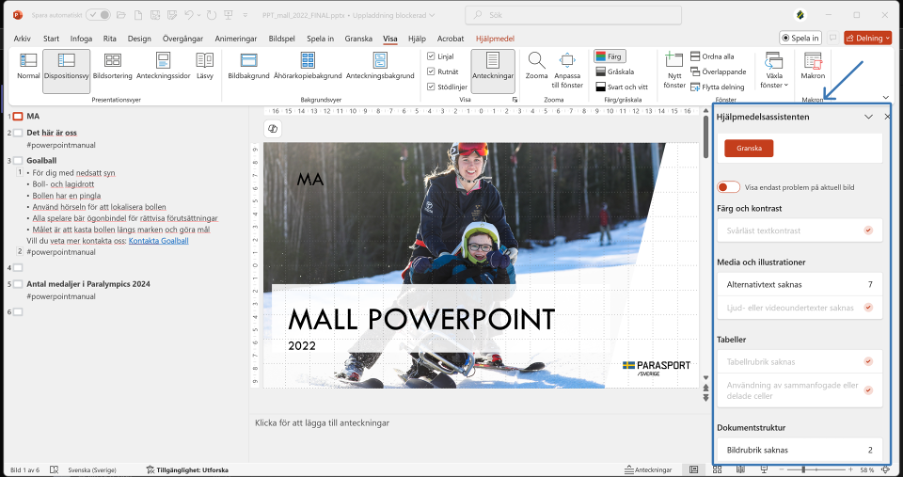Switch to the Design tab
The height and width of the screenshot is (478, 904).
click(x=139, y=39)
